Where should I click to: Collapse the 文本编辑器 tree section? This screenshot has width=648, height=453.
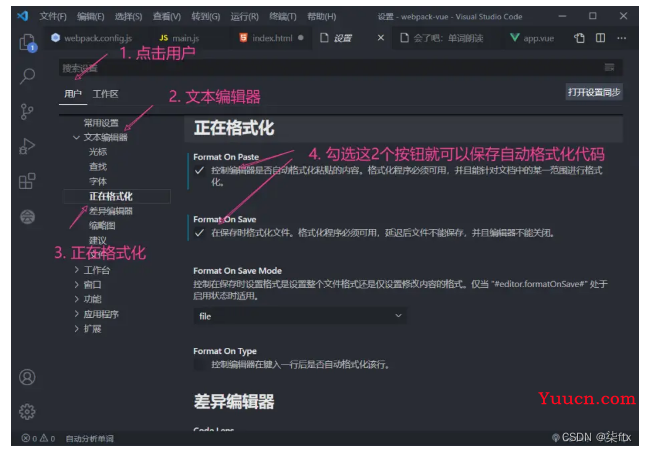[76, 137]
